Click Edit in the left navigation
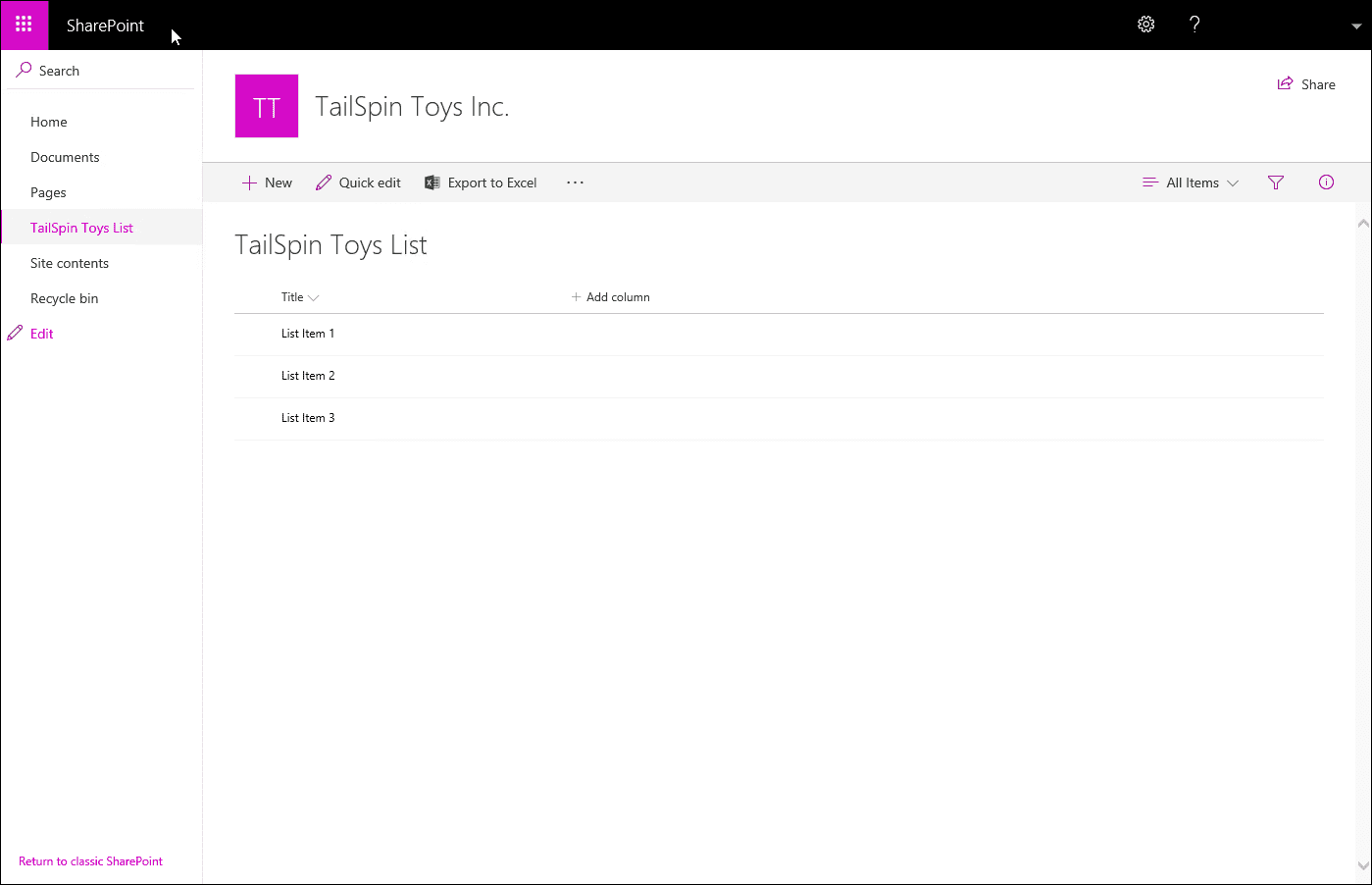The width and height of the screenshot is (1372, 885). (40, 333)
